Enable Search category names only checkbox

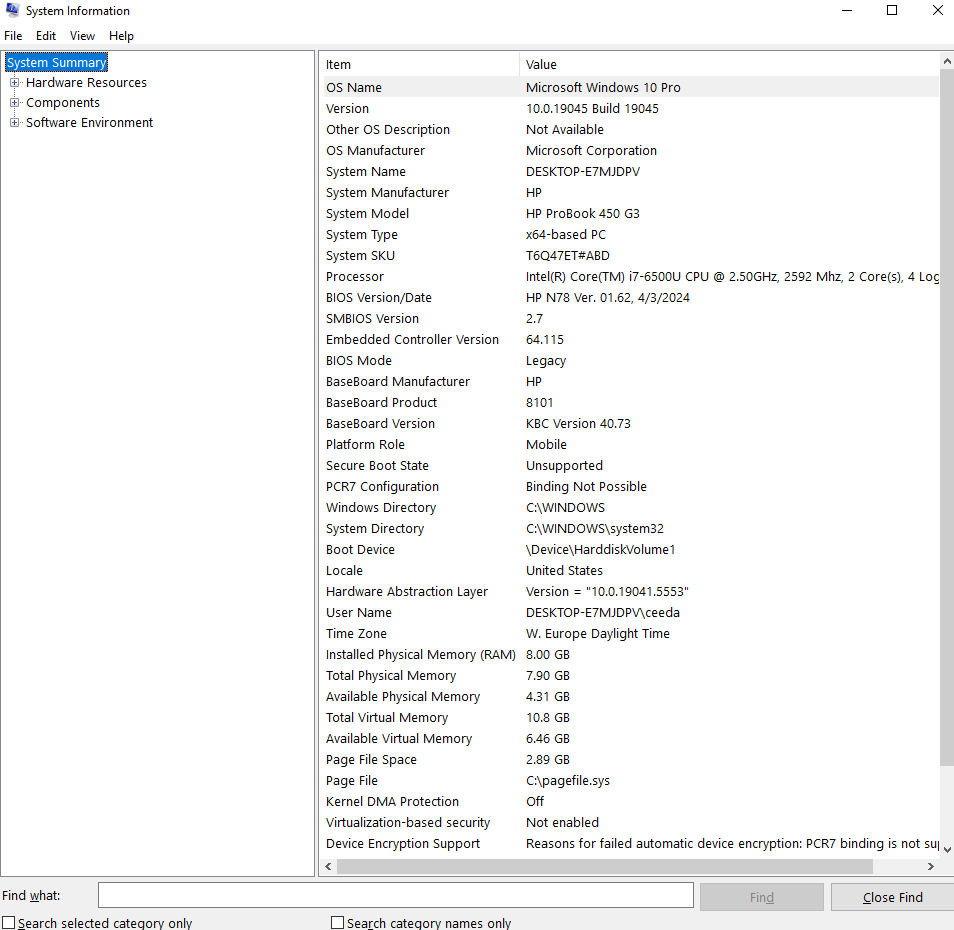pos(337,923)
